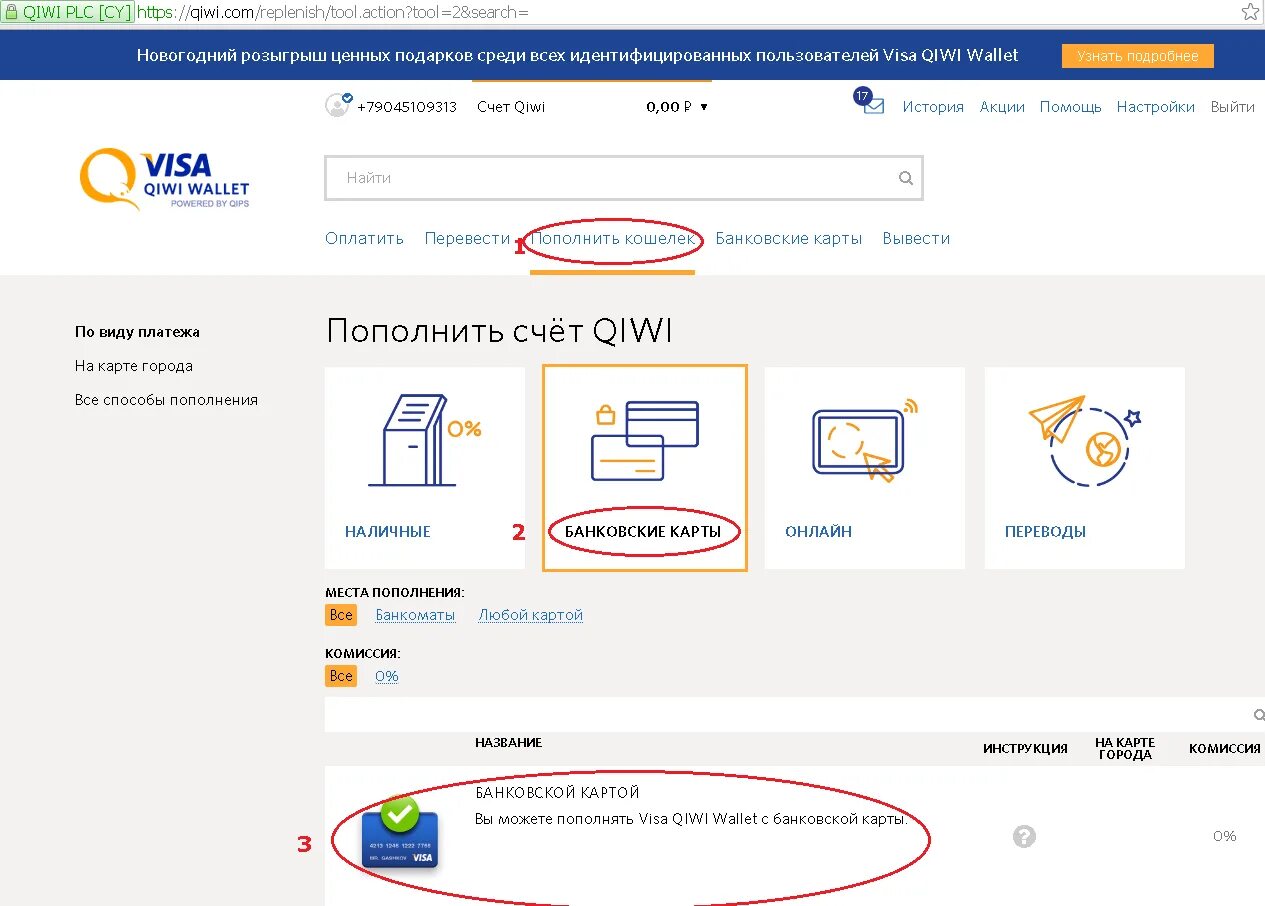The width and height of the screenshot is (1265, 906).
Task: Open the БАНКОВСКОЙ КАРТОЙ row title
Action: point(557,793)
